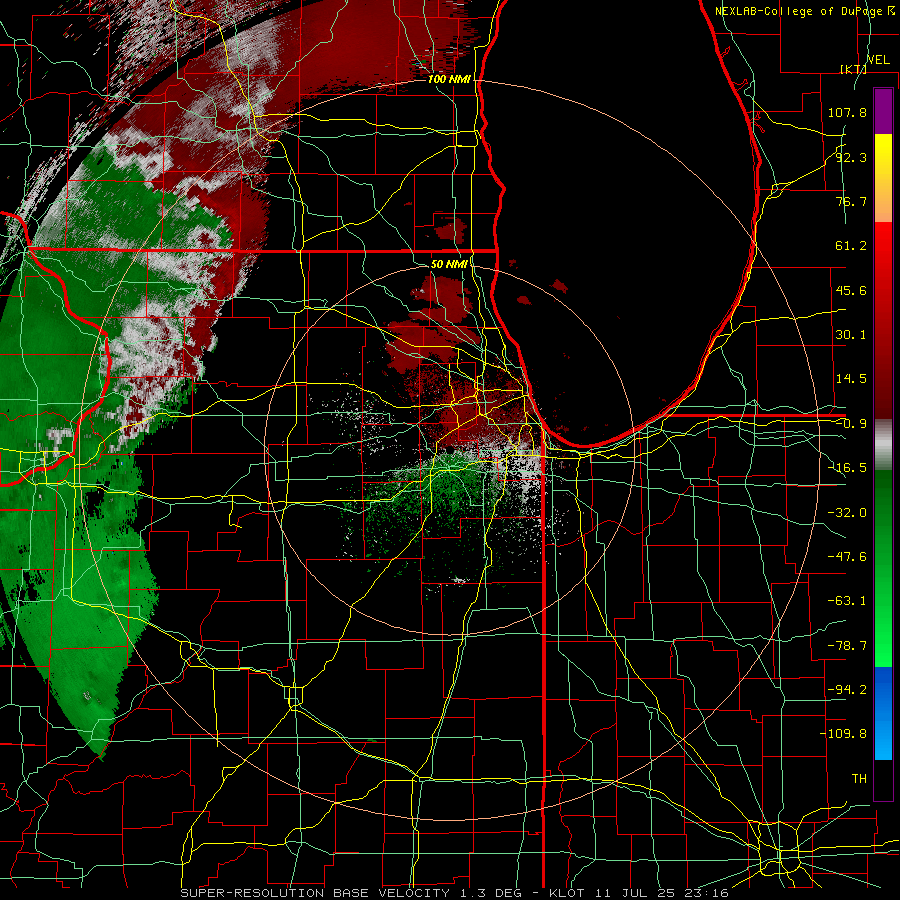Click the -16.5 velocity scale value

click(847, 467)
